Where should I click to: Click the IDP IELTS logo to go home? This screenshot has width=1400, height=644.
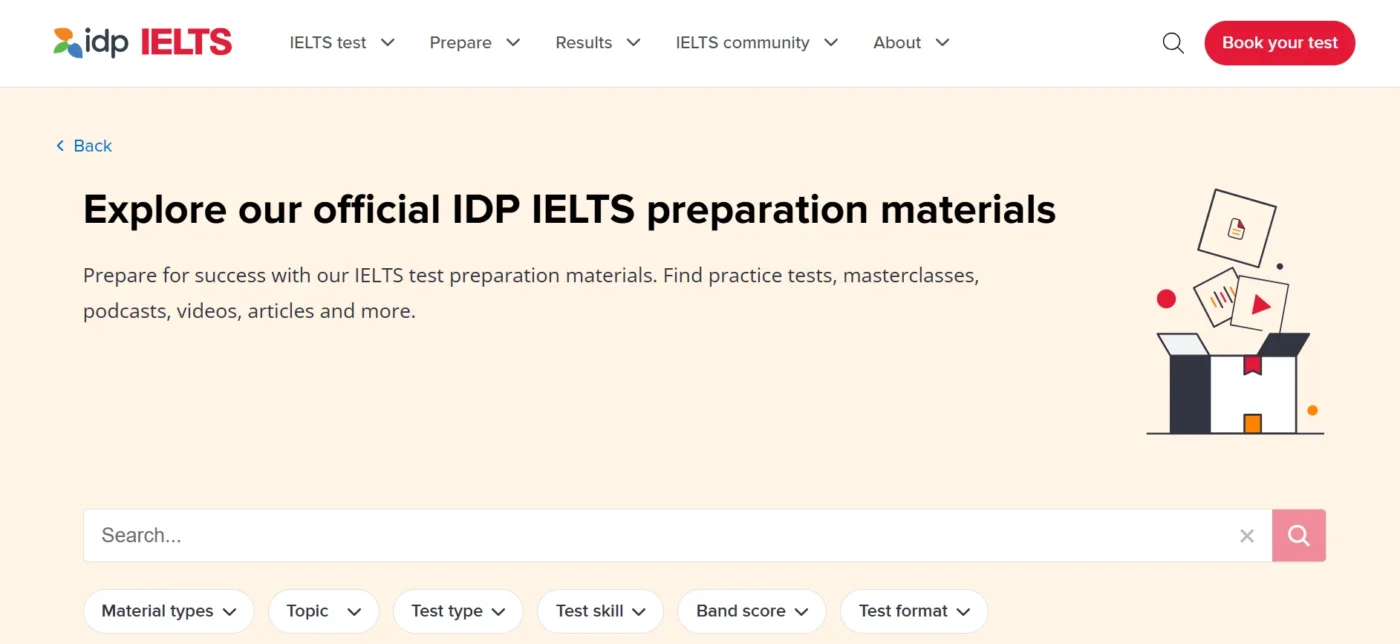[x=140, y=42]
